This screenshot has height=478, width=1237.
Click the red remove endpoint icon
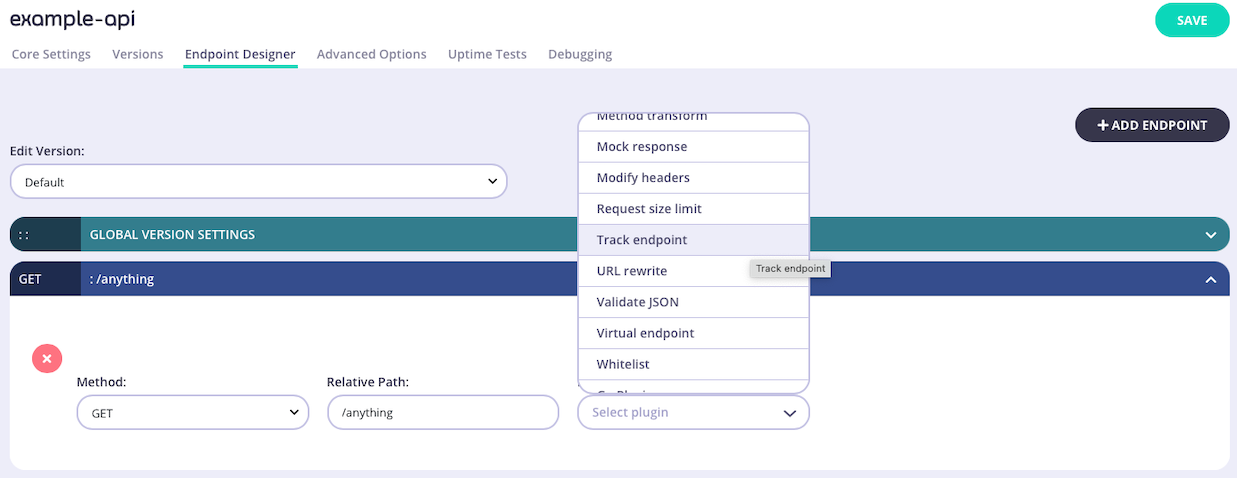coord(47,358)
